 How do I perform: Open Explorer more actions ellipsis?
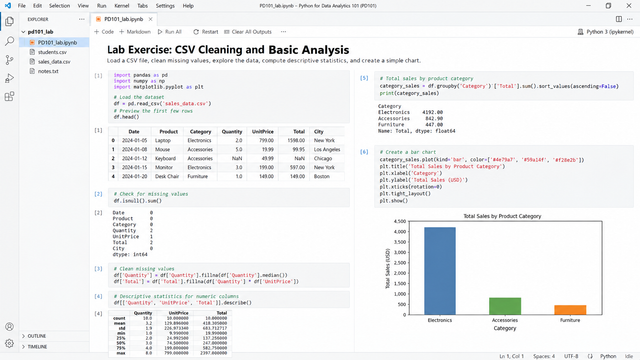tap(82, 19)
